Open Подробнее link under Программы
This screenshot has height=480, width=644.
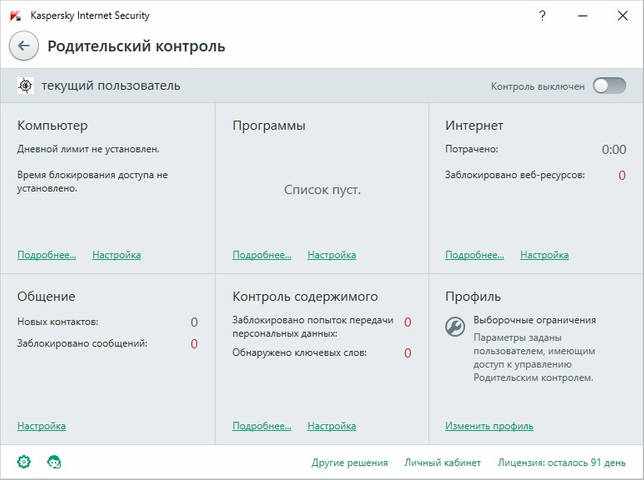262,255
